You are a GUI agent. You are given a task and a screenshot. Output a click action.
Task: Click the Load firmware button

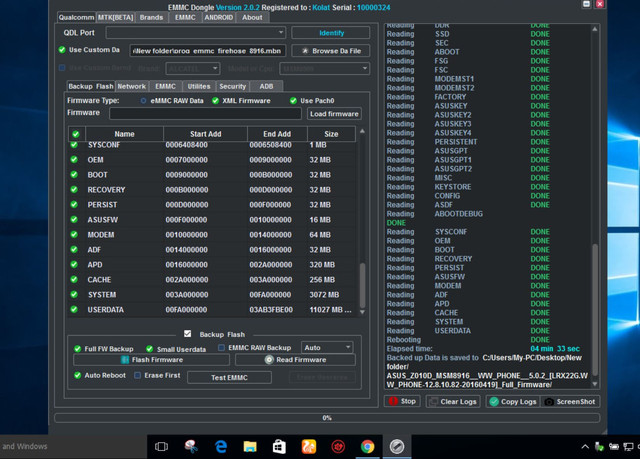(x=334, y=114)
